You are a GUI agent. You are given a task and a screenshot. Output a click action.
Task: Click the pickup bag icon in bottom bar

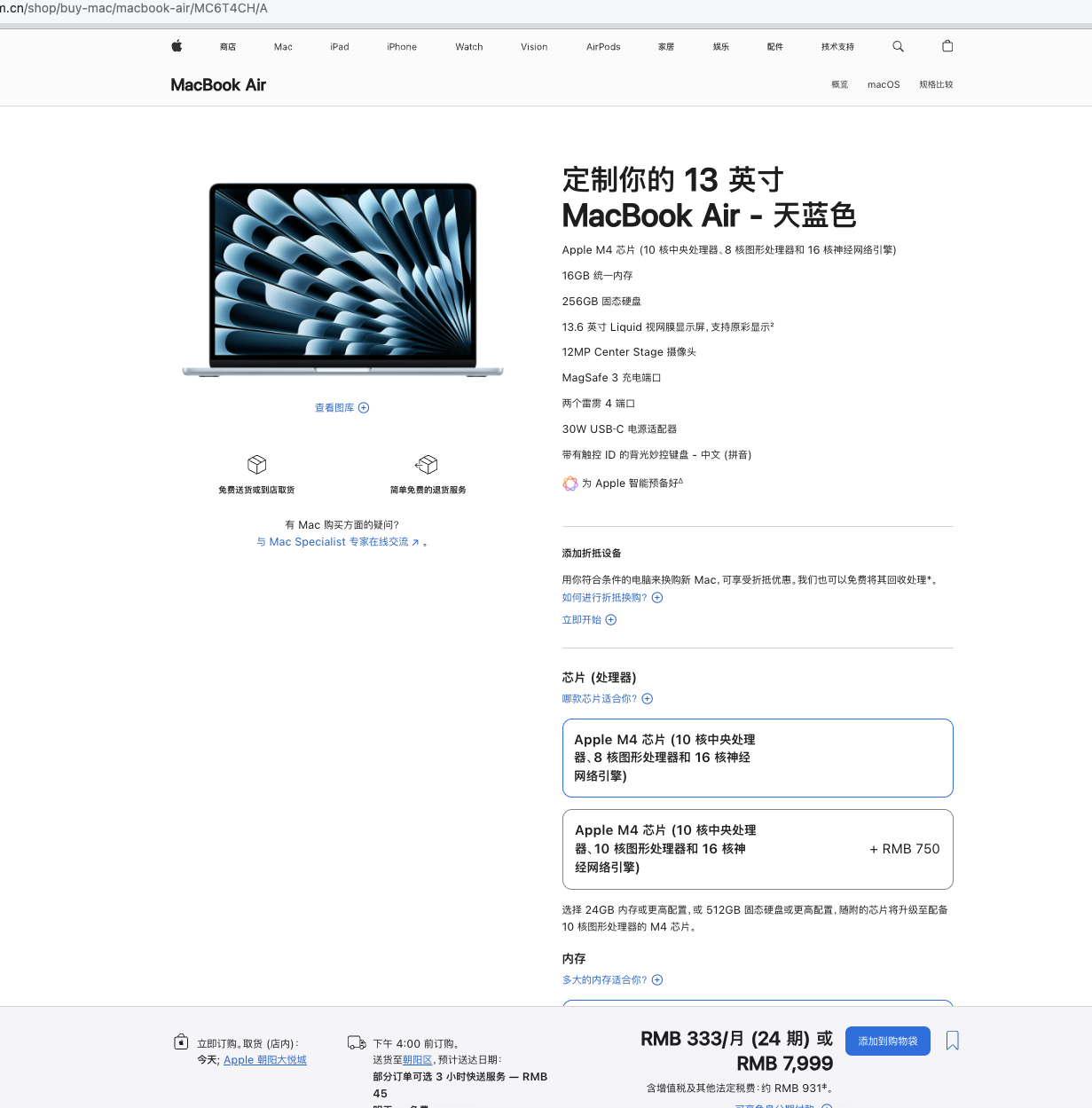pos(181,1041)
